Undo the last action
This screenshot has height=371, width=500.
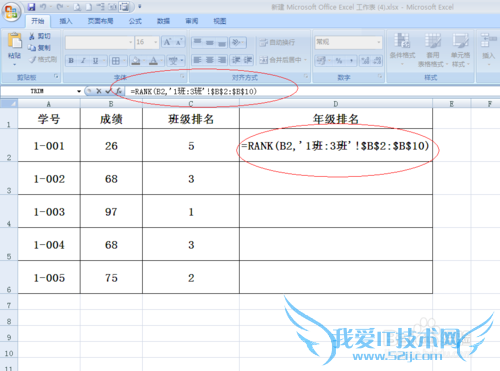[x=43, y=7]
